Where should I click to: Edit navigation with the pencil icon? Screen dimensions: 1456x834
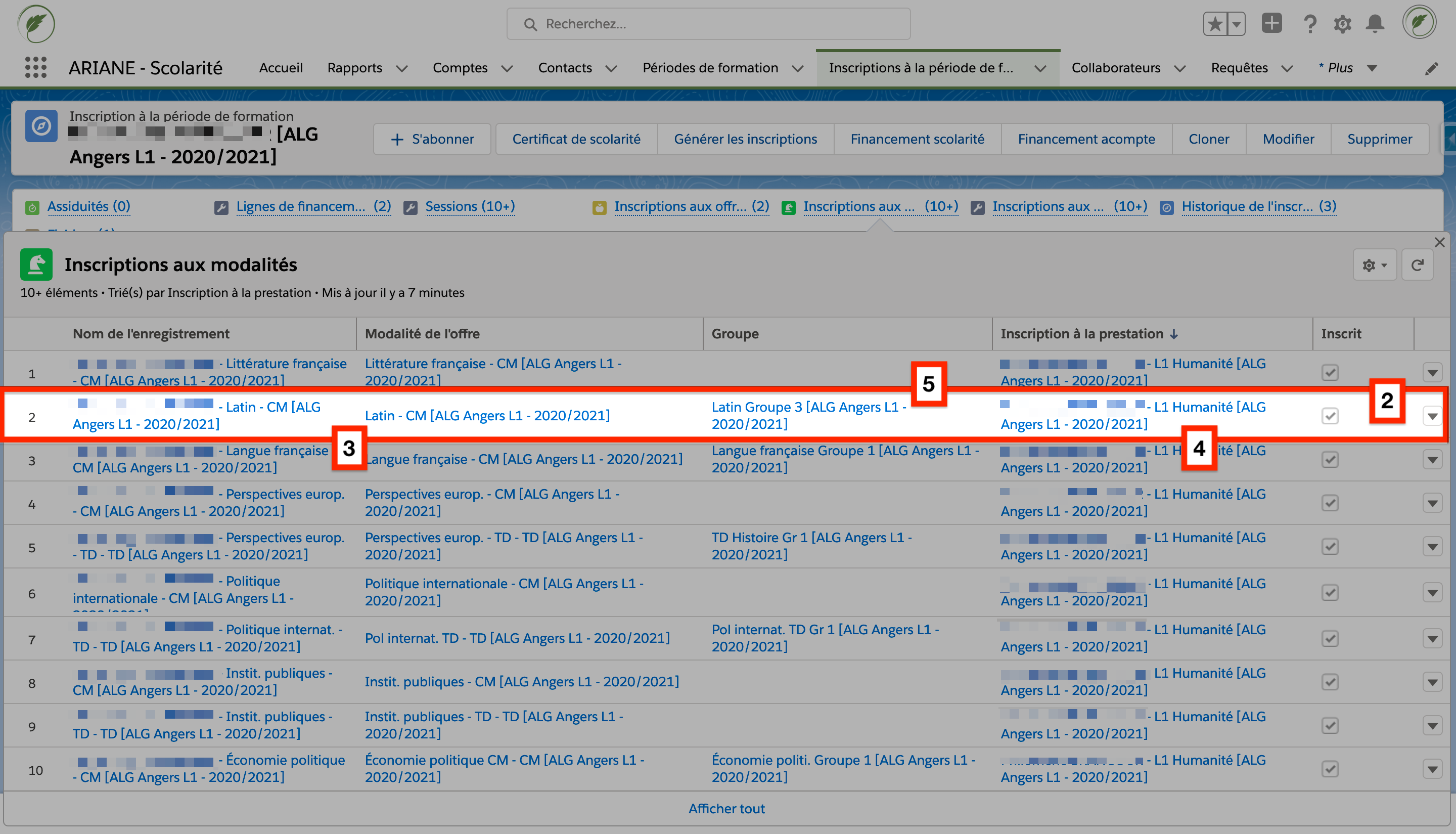(1431, 69)
